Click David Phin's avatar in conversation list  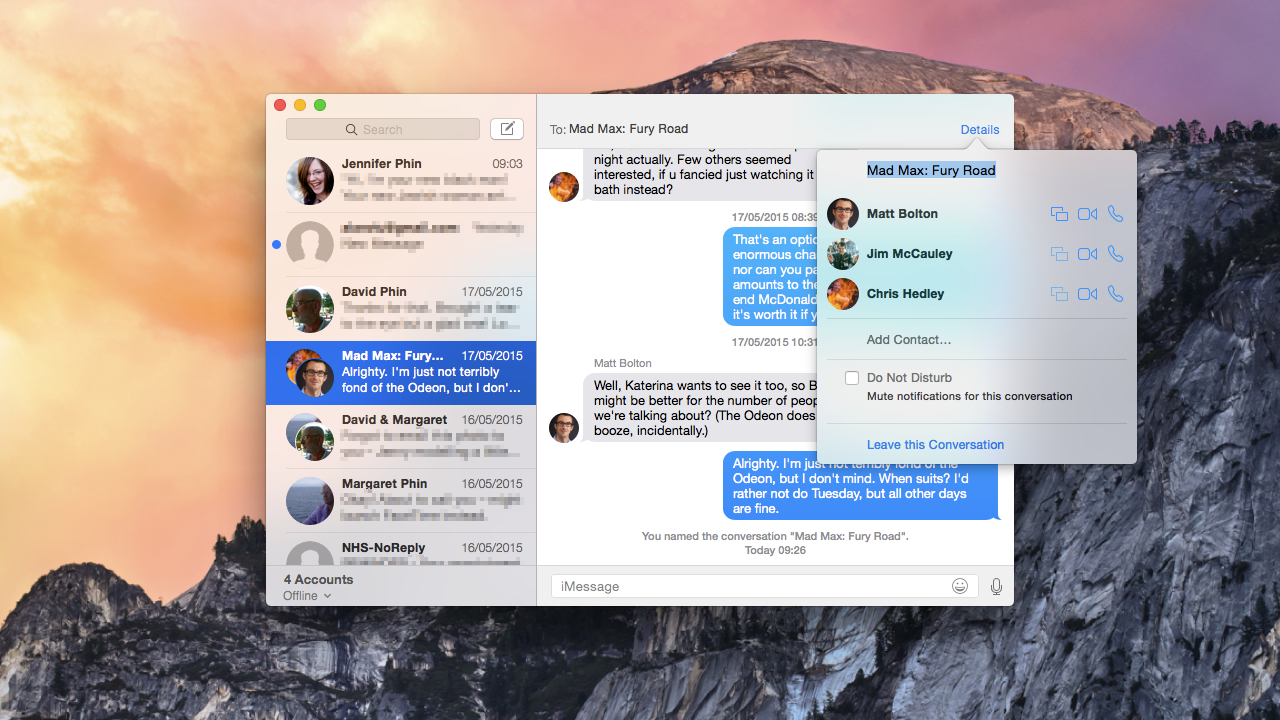coord(310,309)
